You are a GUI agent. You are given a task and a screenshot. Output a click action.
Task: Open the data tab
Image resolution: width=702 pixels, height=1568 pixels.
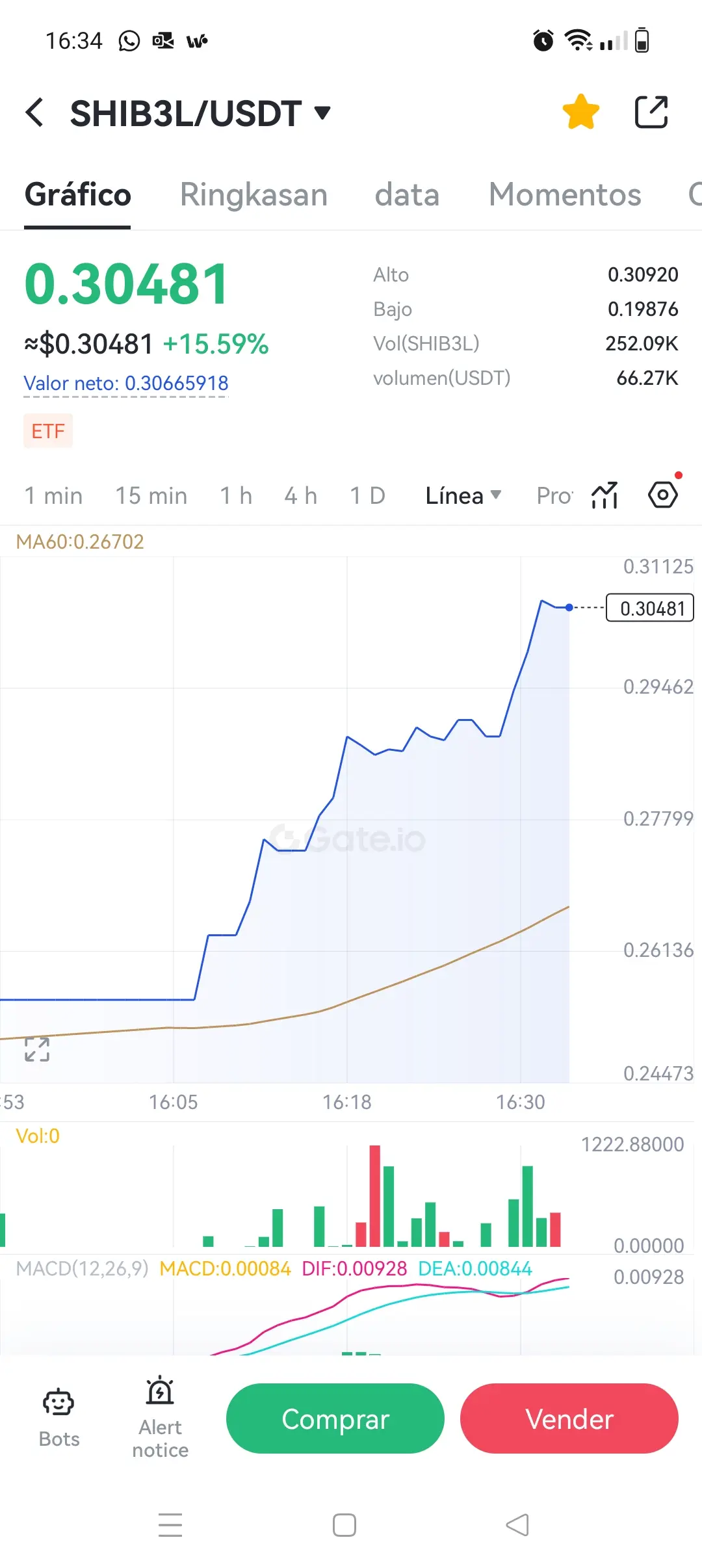pos(407,194)
